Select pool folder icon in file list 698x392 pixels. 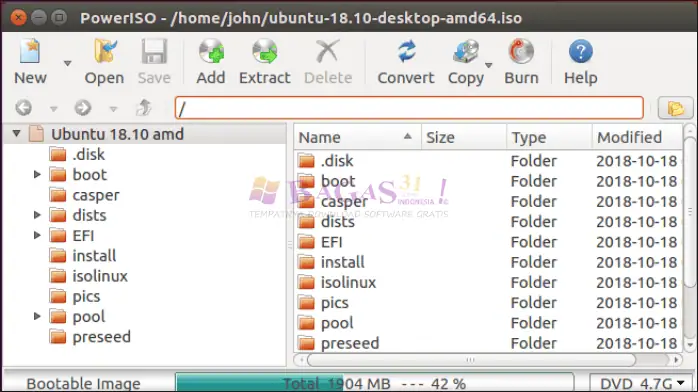306,323
